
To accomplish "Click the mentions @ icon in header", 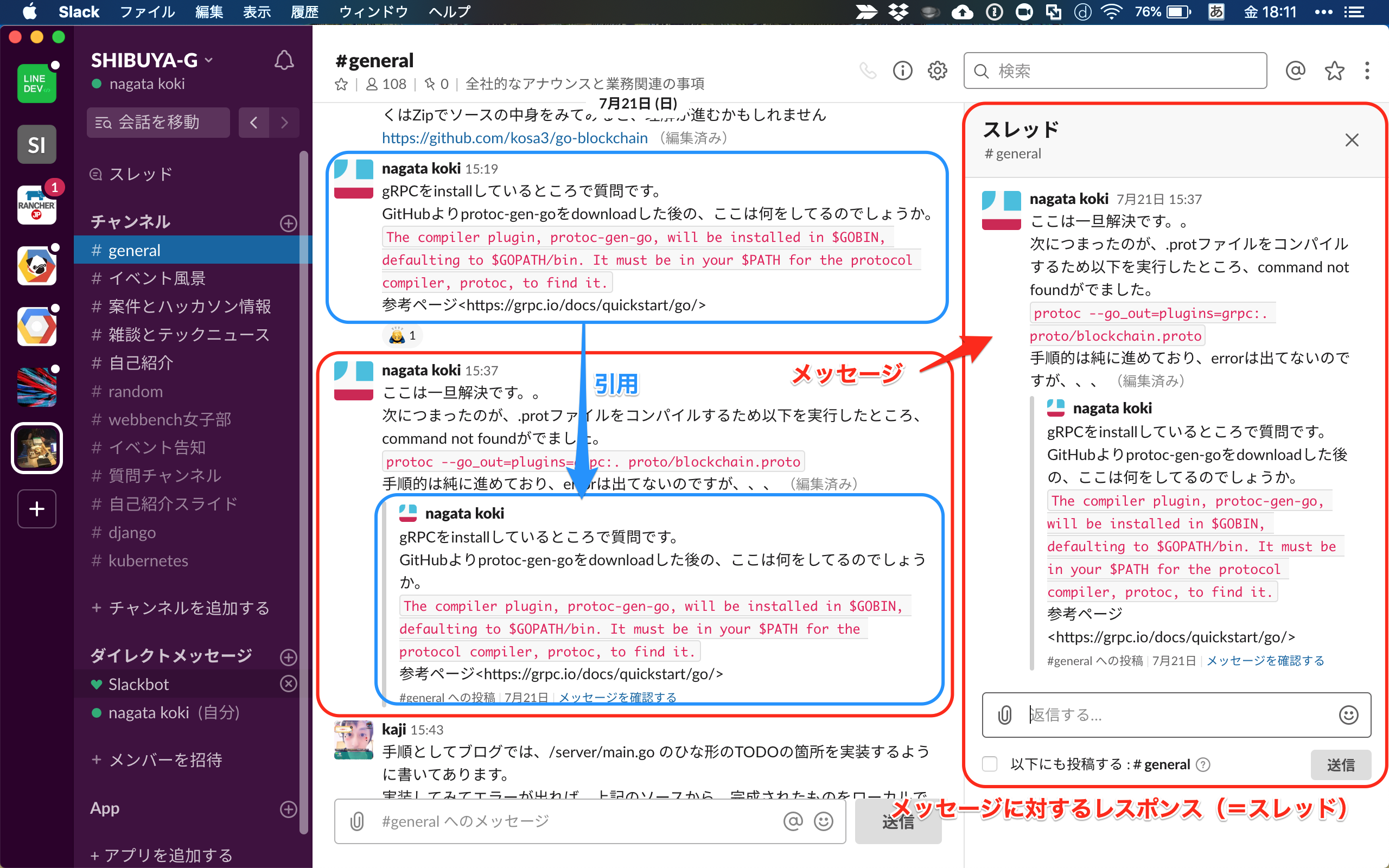I will pyautogui.click(x=1295, y=71).
